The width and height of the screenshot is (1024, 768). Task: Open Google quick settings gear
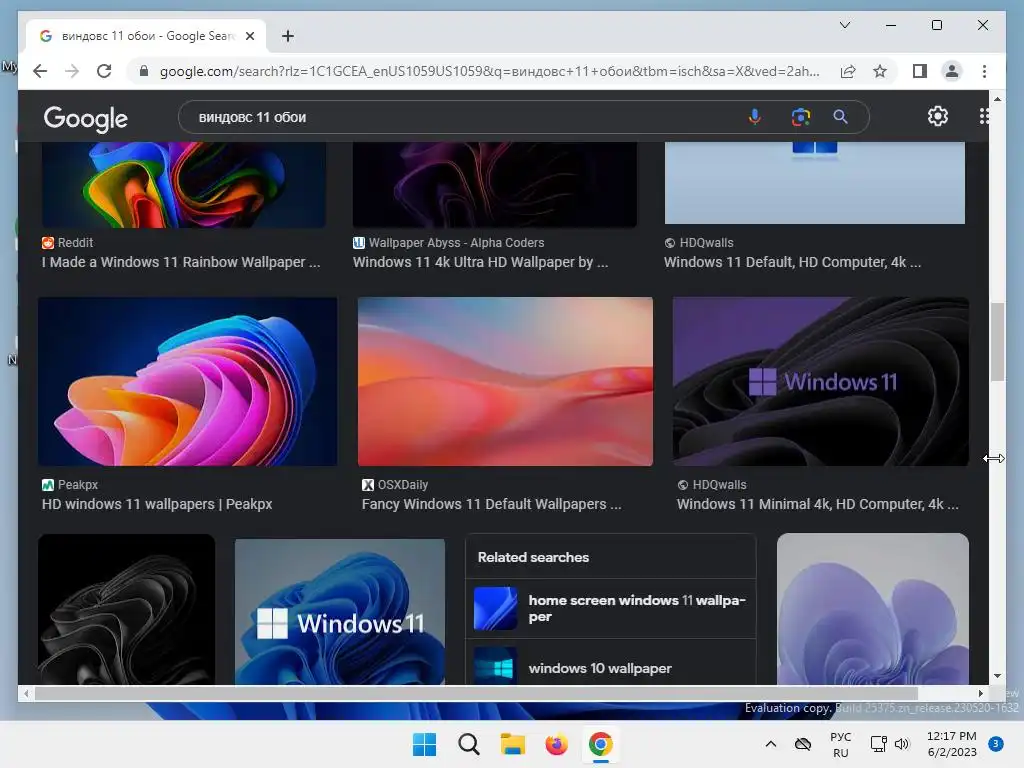tap(938, 116)
